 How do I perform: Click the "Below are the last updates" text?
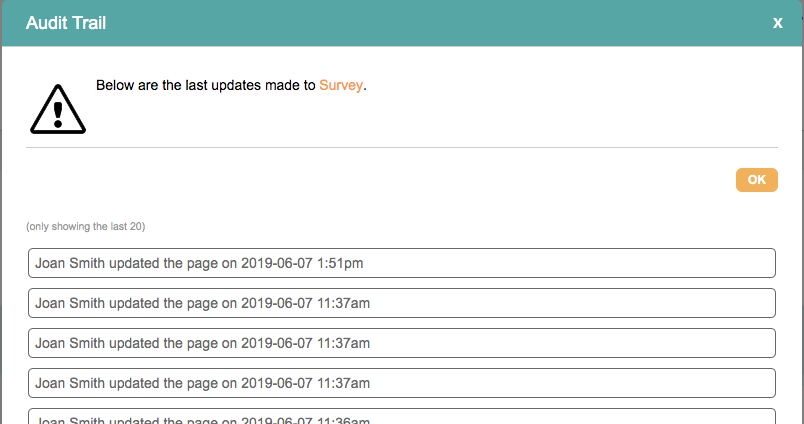(x=206, y=86)
